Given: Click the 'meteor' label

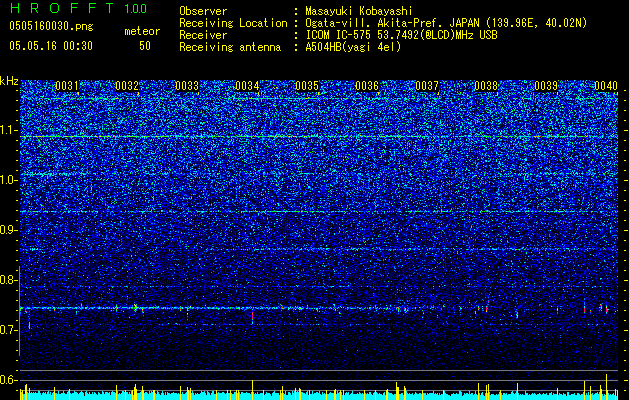Looking at the screenshot, I should click(x=142, y=31).
